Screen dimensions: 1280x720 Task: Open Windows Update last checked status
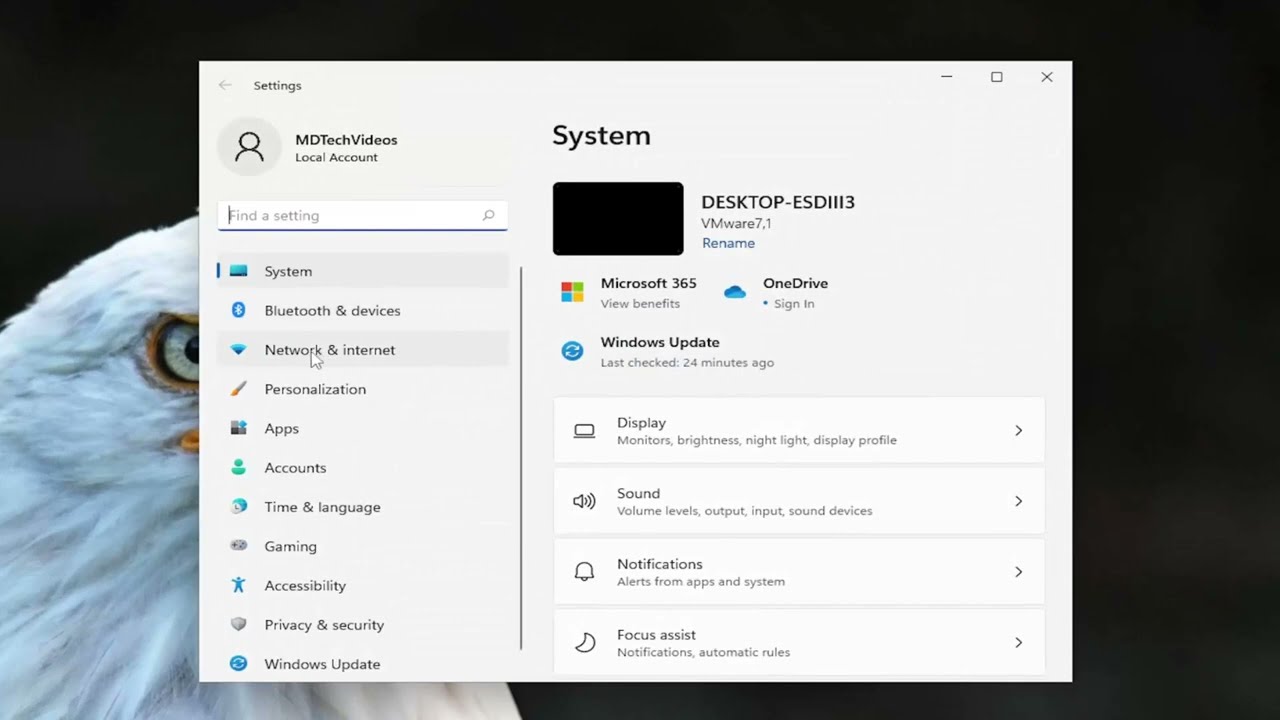click(x=687, y=363)
